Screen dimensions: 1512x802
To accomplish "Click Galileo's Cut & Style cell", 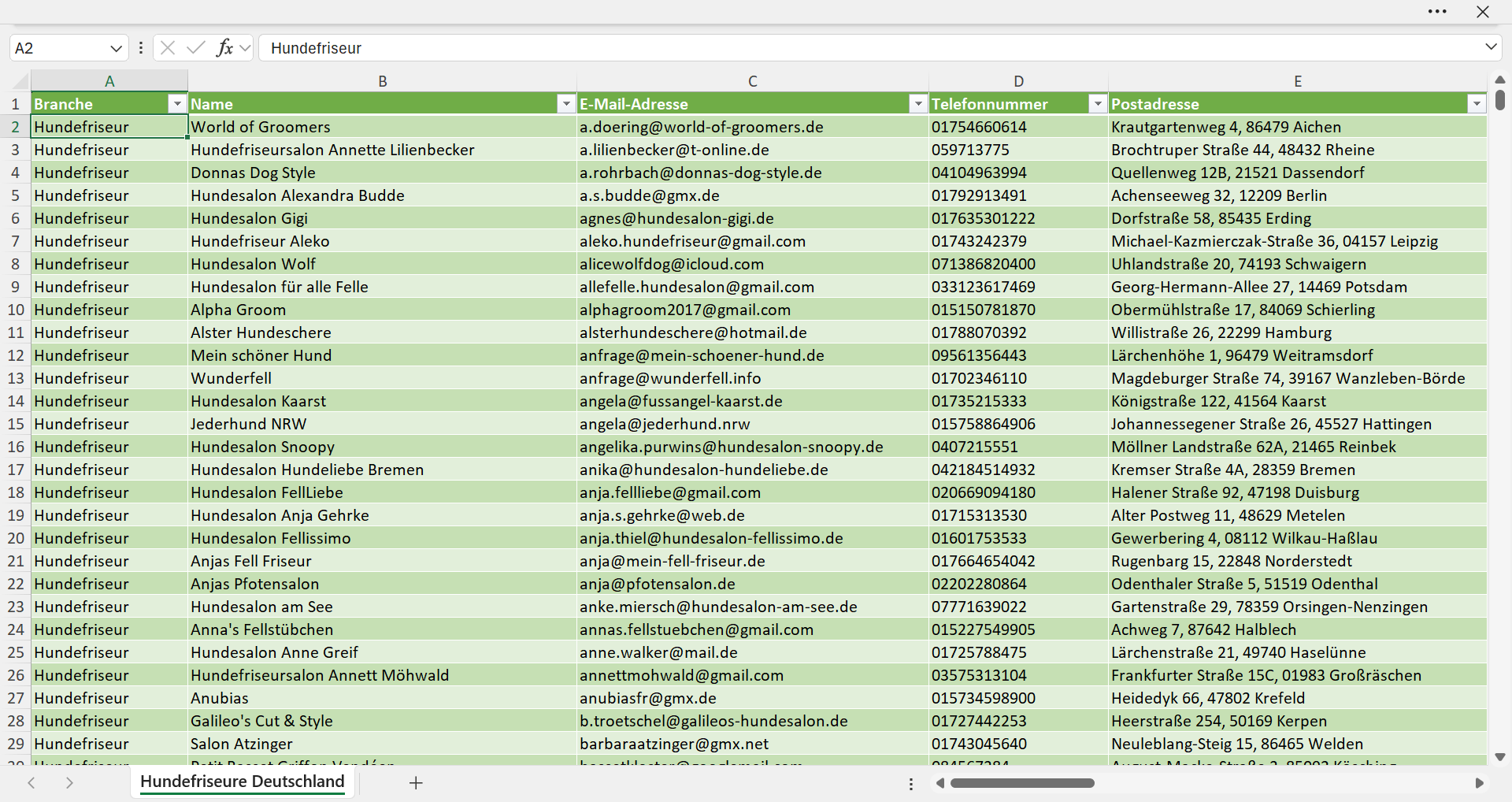I will coord(383,721).
